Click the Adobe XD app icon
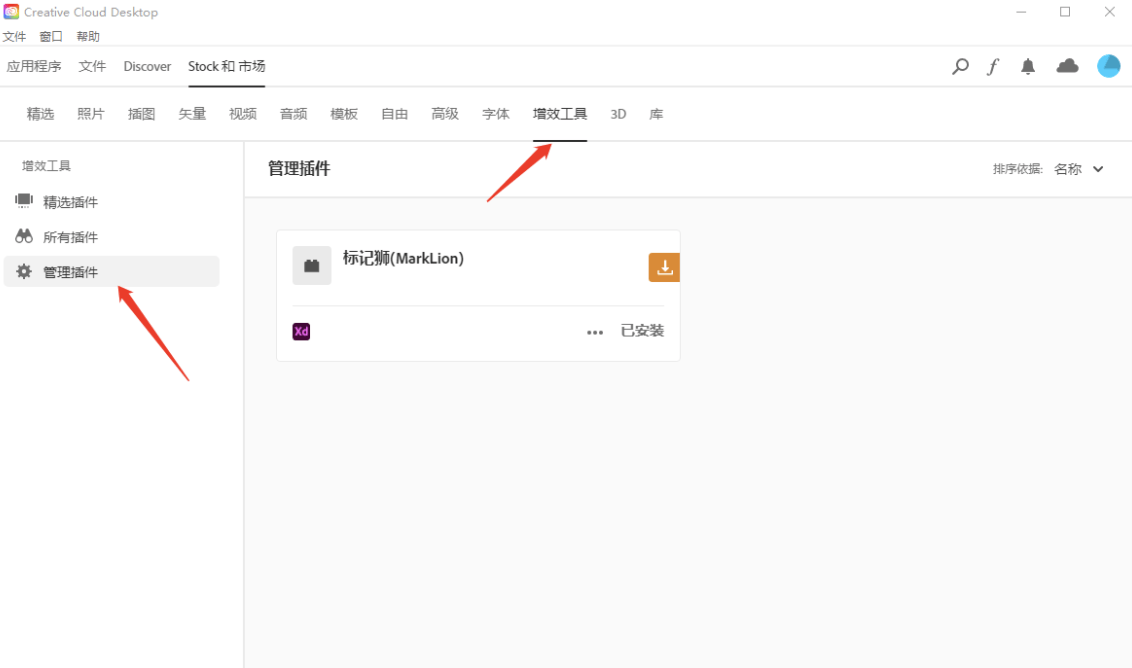This screenshot has height=668, width=1132. click(301, 332)
